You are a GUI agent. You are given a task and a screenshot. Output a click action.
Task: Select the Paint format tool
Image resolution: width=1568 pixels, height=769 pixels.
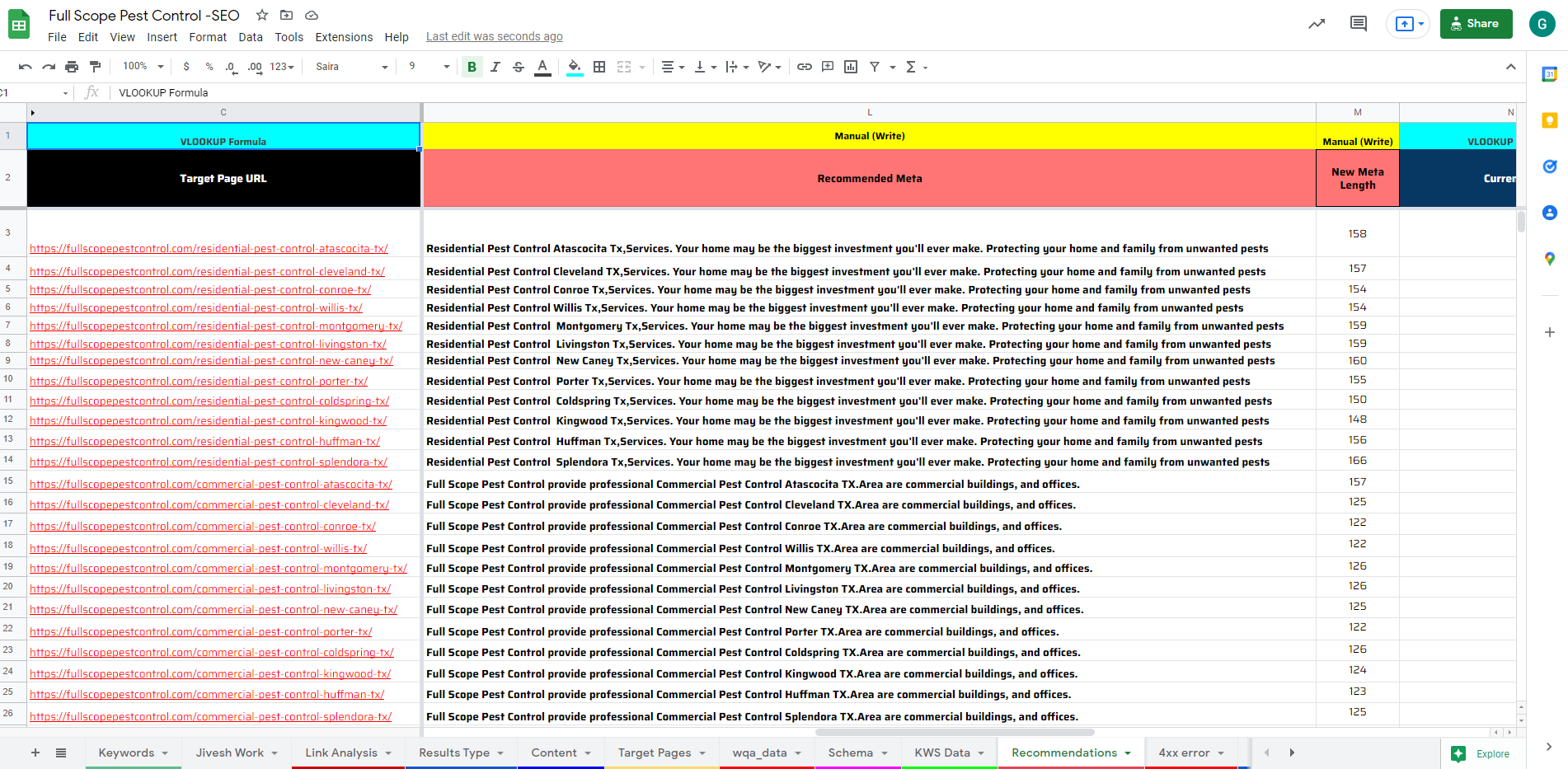coord(95,67)
